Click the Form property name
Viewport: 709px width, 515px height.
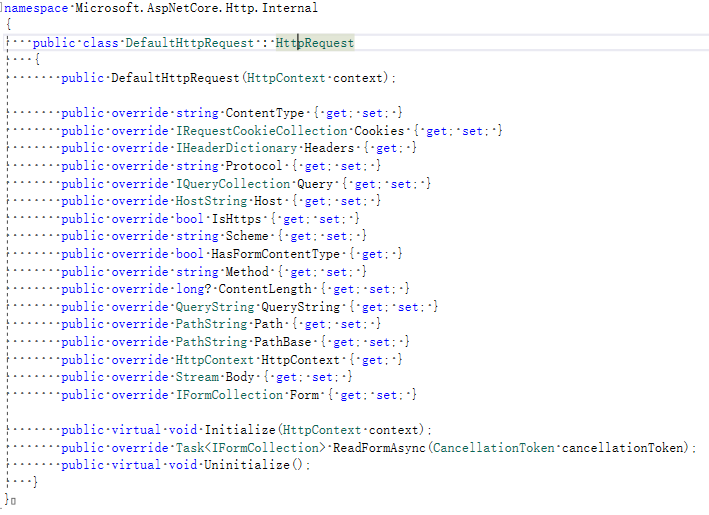(304, 395)
